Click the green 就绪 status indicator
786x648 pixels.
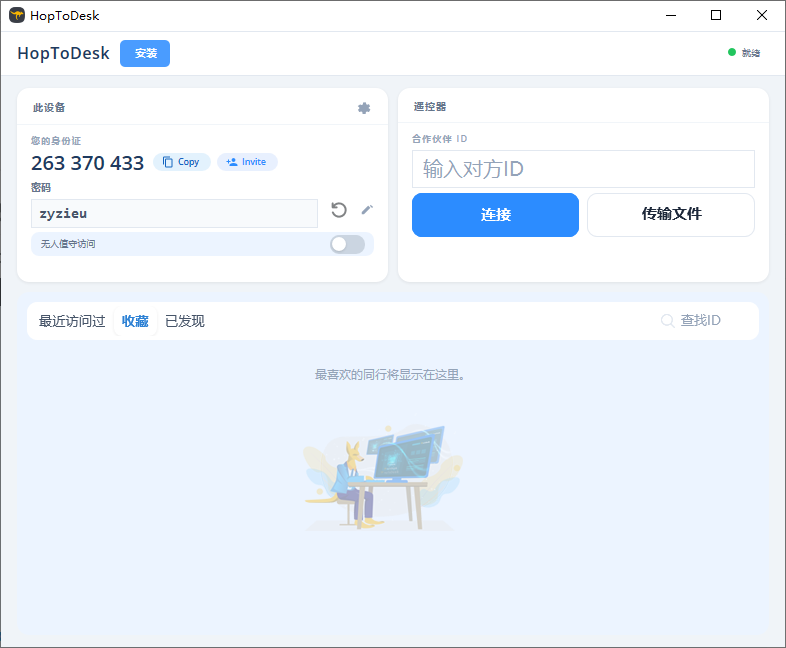(x=732, y=53)
